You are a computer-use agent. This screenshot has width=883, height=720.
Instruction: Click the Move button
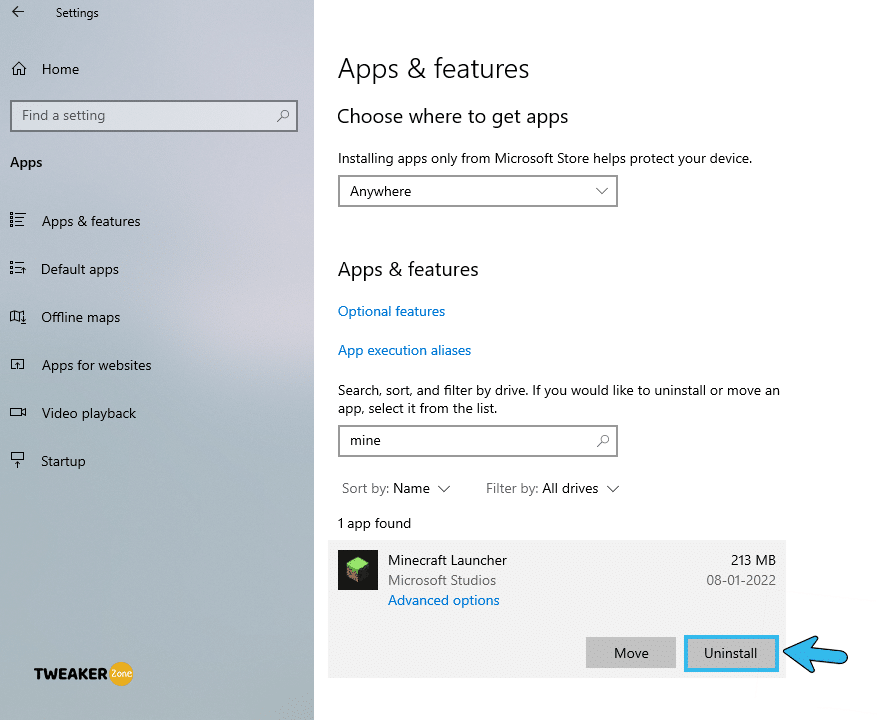click(x=631, y=652)
